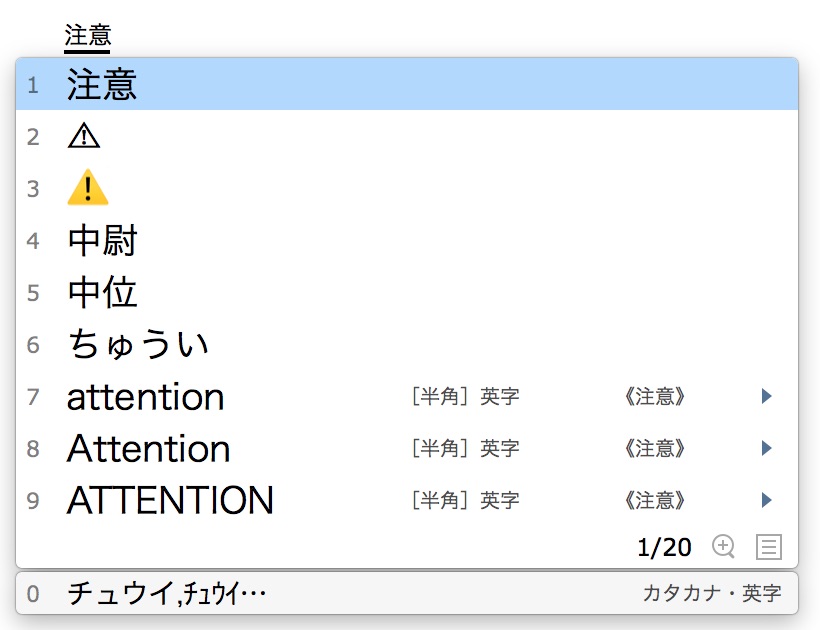Click the [半角] 英字 label on ATTENTION row
Image resolution: width=820 pixels, height=630 pixels.
pyautogui.click(x=465, y=500)
